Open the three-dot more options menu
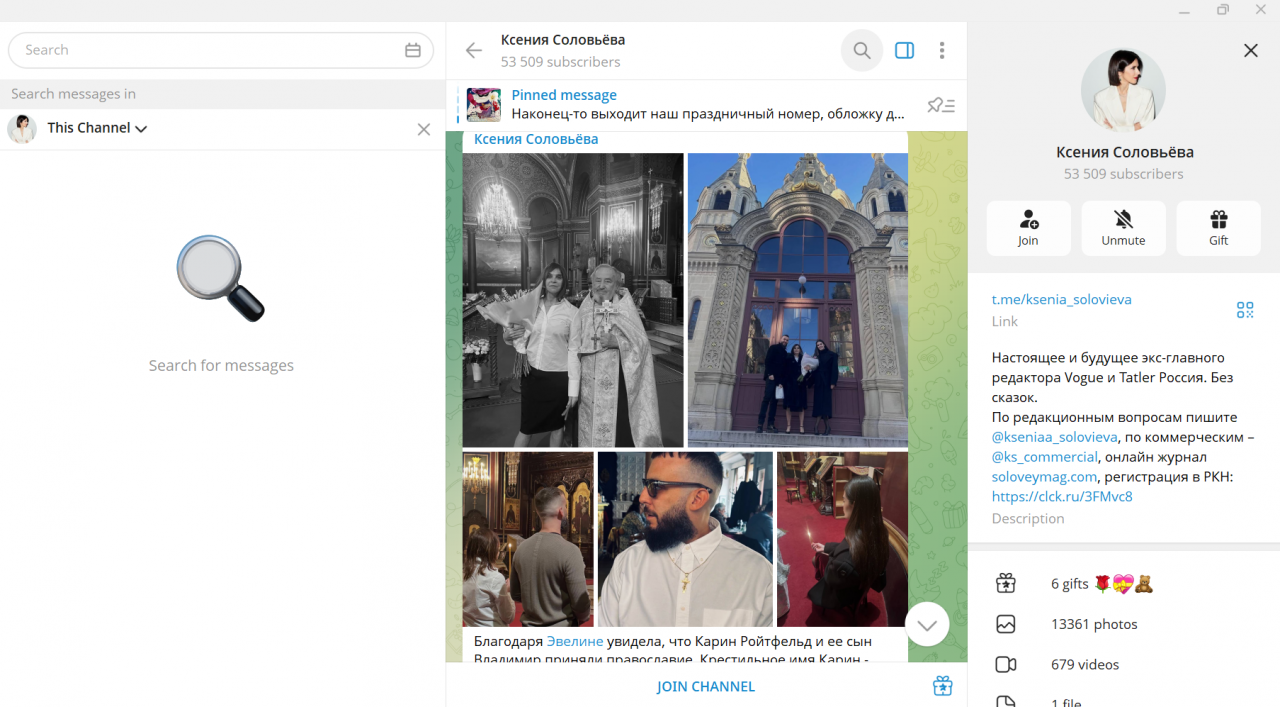Screen dimensions: 1280x707 tap(942, 50)
